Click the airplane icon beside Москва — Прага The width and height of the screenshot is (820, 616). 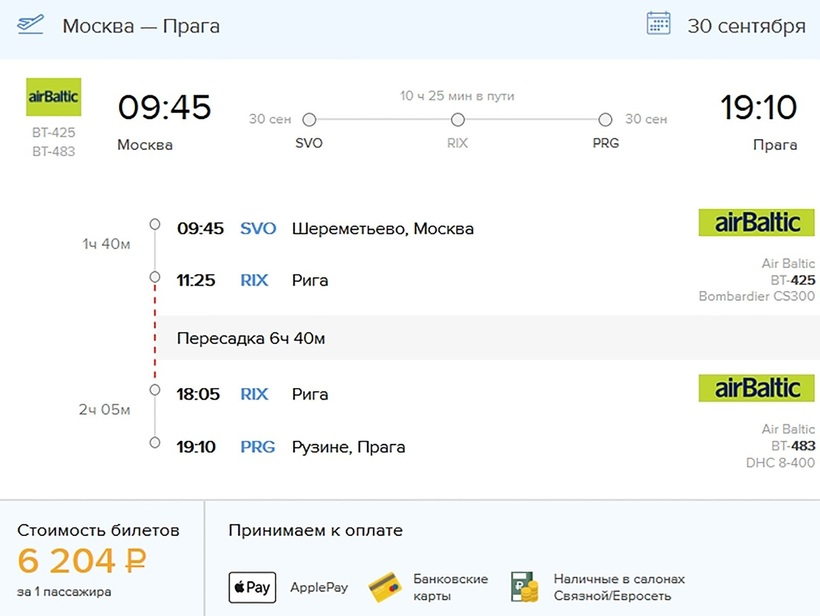pyautogui.click(x=31, y=25)
